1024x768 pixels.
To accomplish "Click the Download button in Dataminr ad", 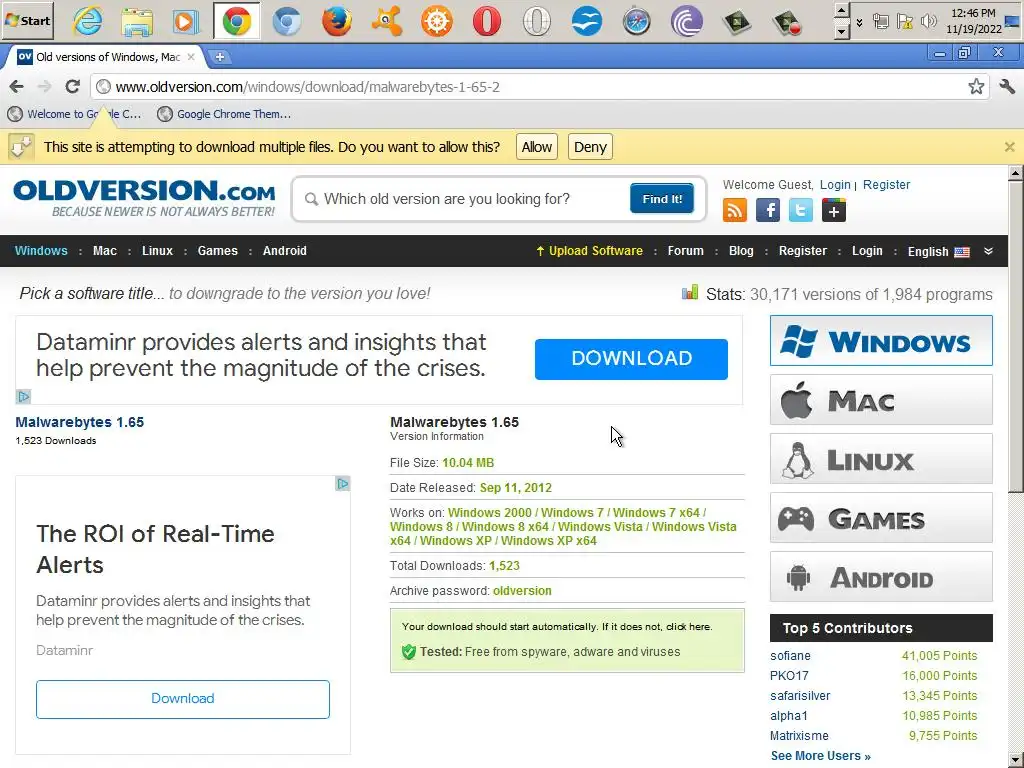I will coord(183,699).
